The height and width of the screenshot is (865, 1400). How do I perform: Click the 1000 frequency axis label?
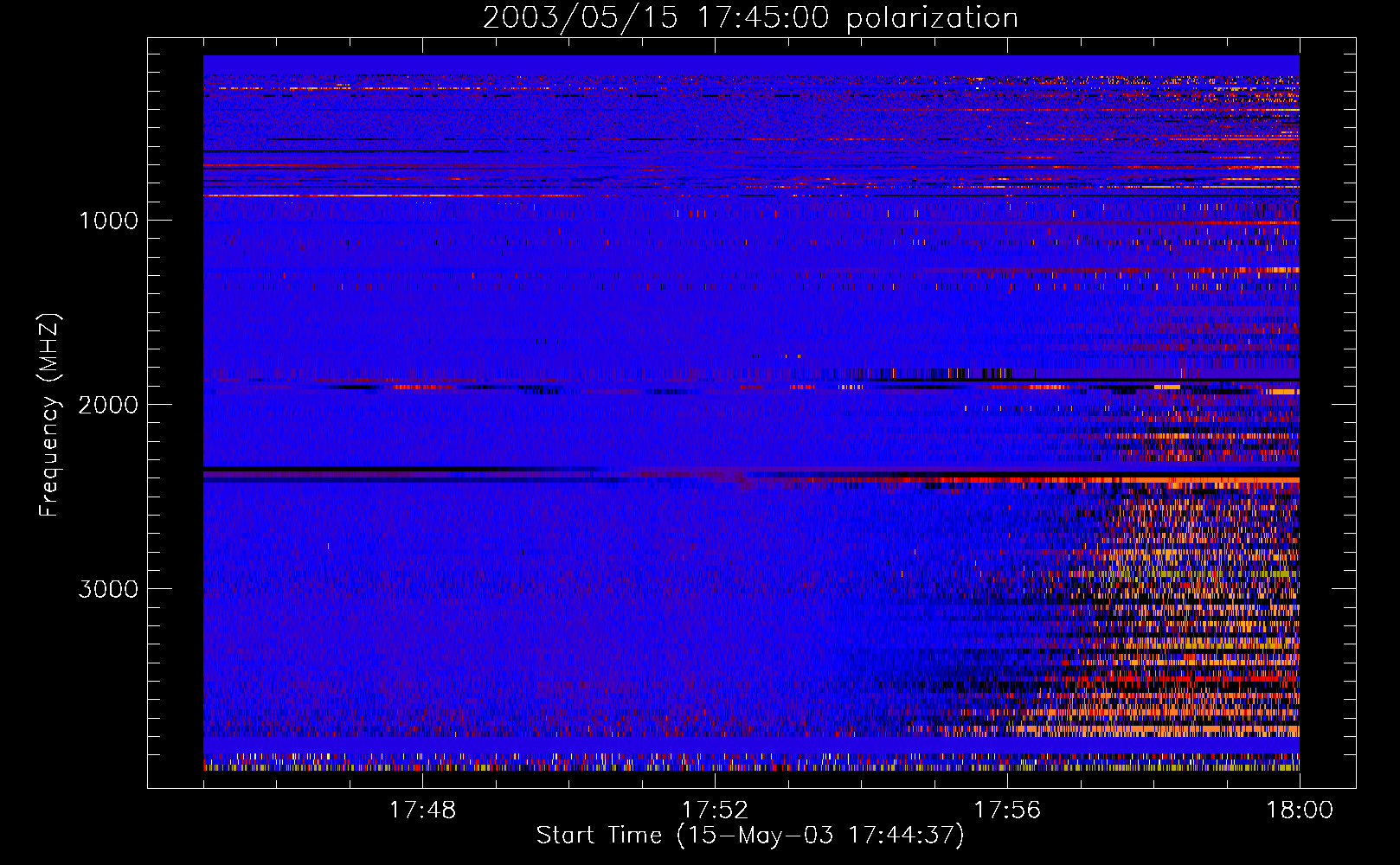pos(108,221)
